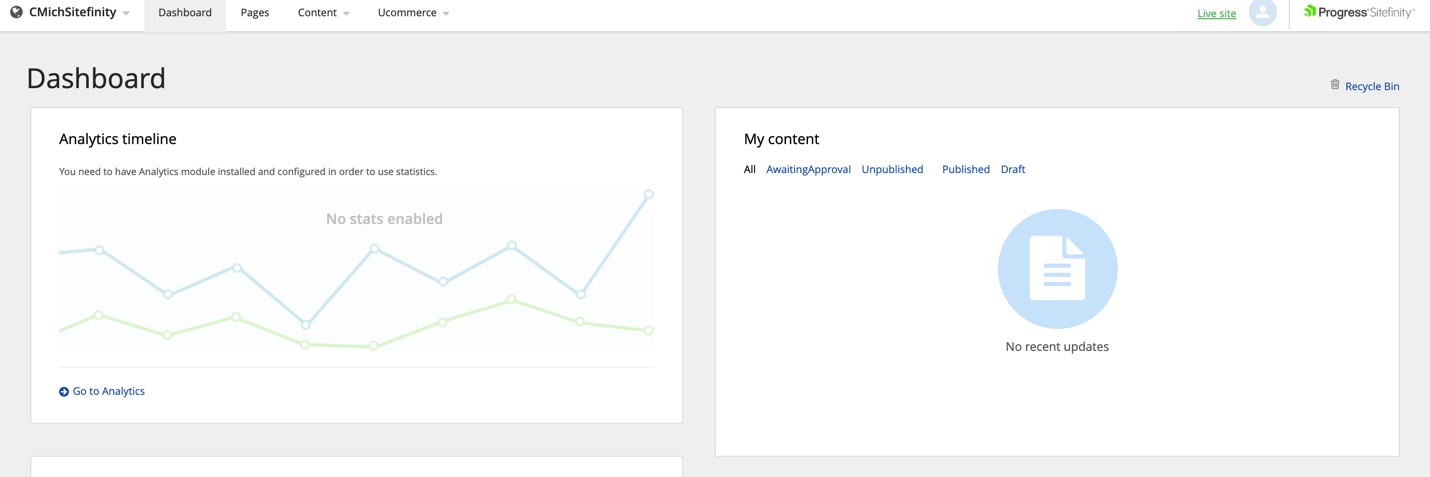This screenshot has width=1430, height=477.
Task: Follow the Go to Analytics link
Action: click(x=108, y=392)
